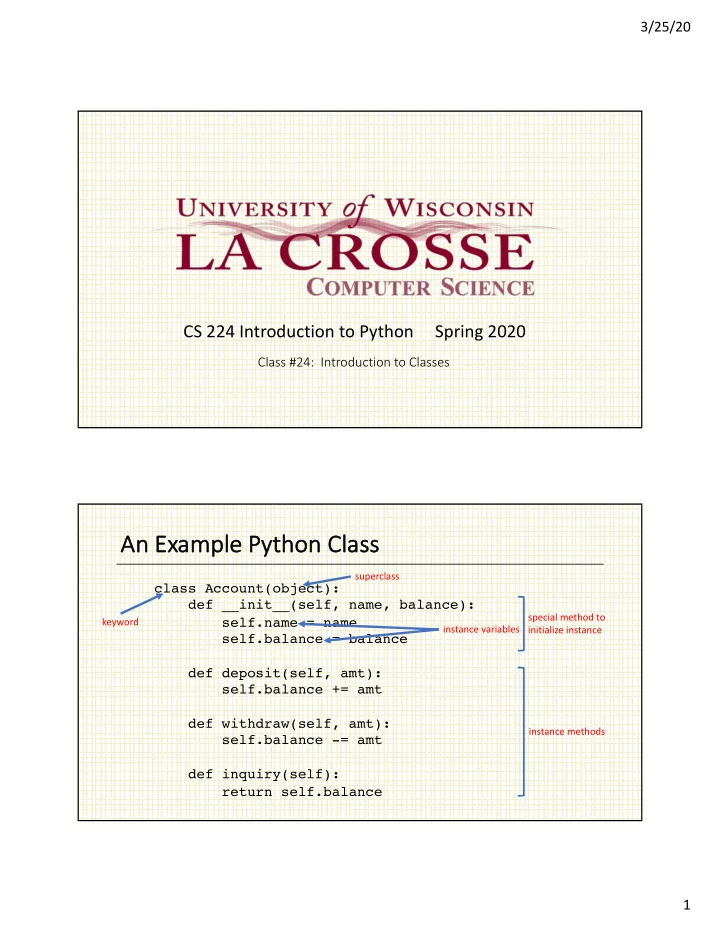Click the 'instance methods' annotation label
This screenshot has height=932, width=720.
point(567,732)
